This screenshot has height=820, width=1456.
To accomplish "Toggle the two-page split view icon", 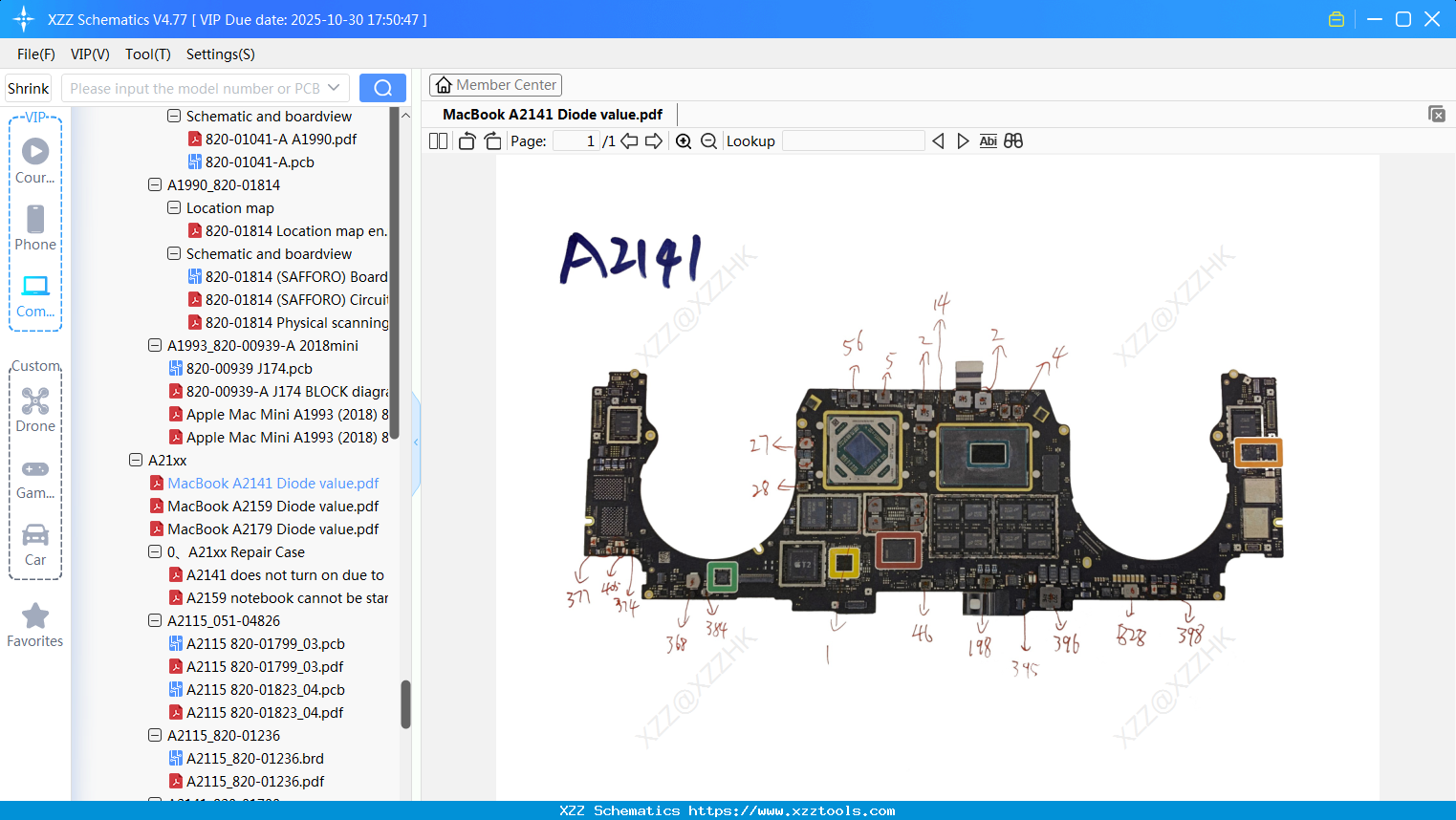I will click(x=438, y=141).
